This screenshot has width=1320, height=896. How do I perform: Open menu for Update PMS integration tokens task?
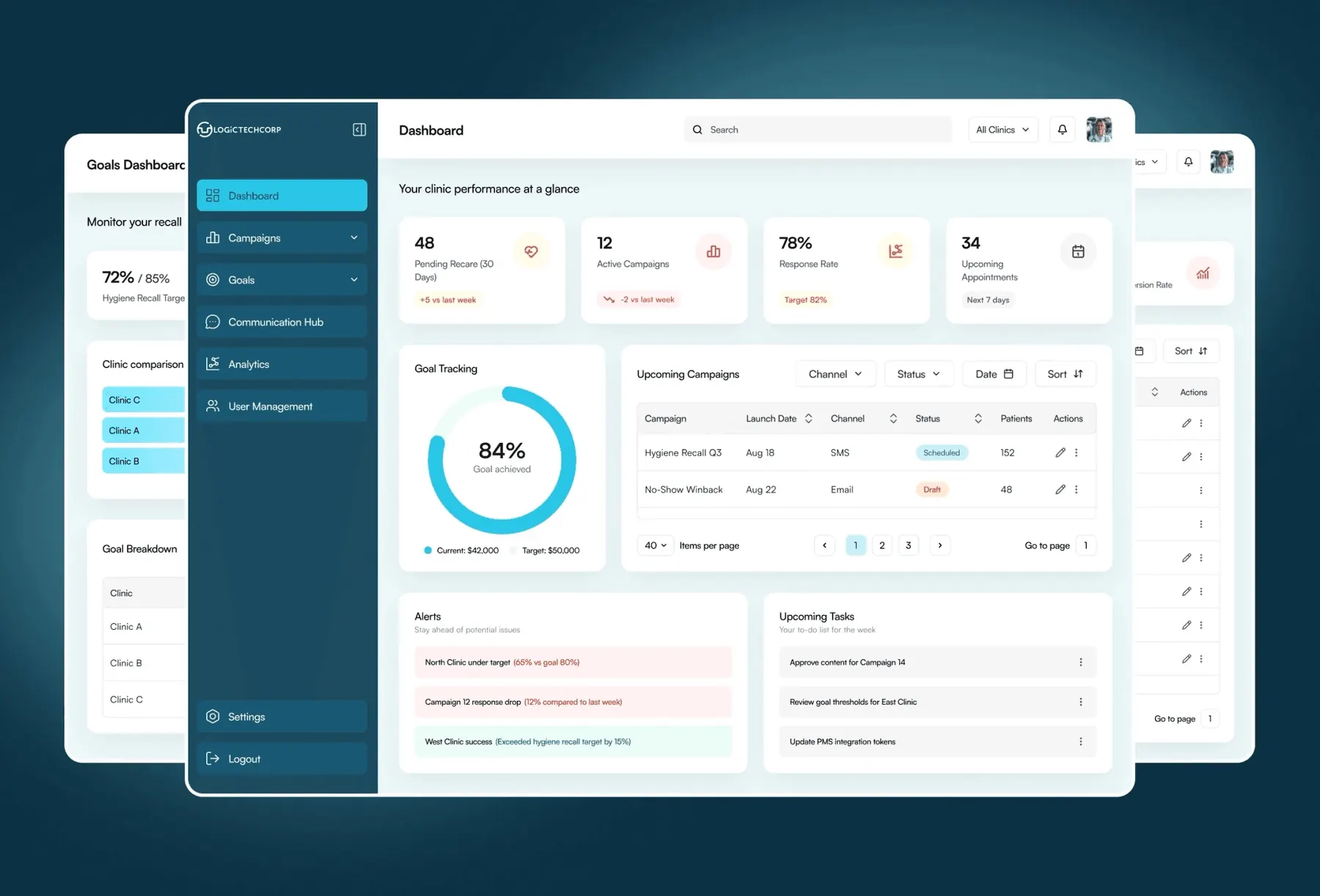click(x=1080, y=741)
